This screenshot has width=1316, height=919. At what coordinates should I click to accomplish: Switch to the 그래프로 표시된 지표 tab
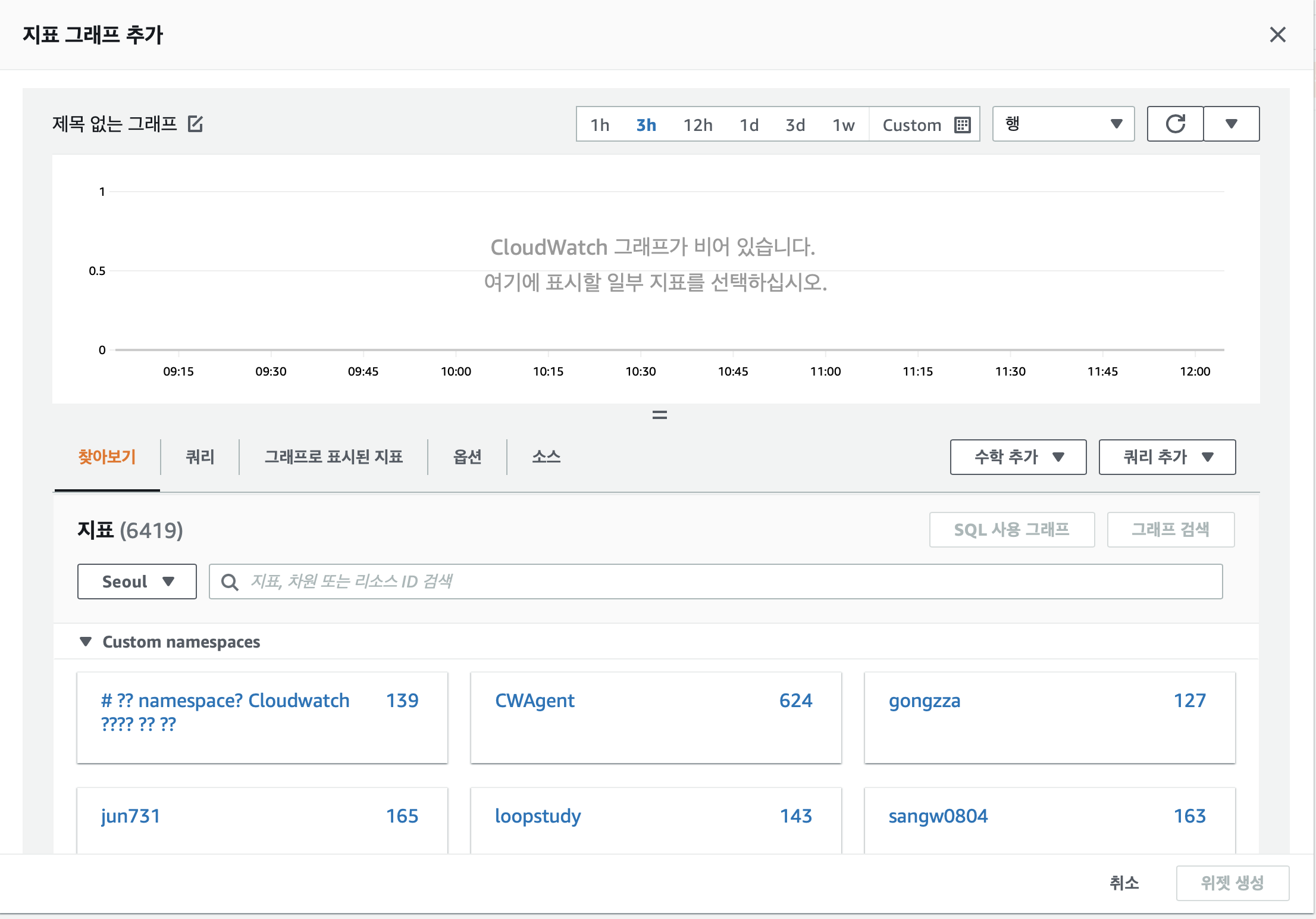click(333, 457)
